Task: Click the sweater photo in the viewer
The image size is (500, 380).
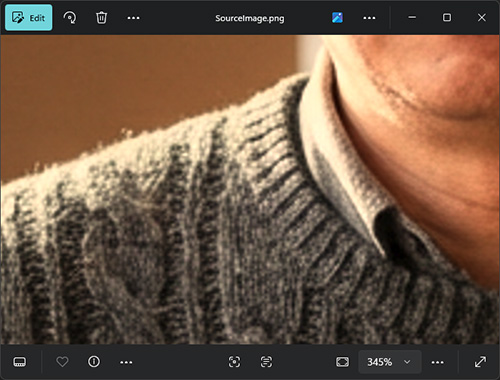Action: 250,189
